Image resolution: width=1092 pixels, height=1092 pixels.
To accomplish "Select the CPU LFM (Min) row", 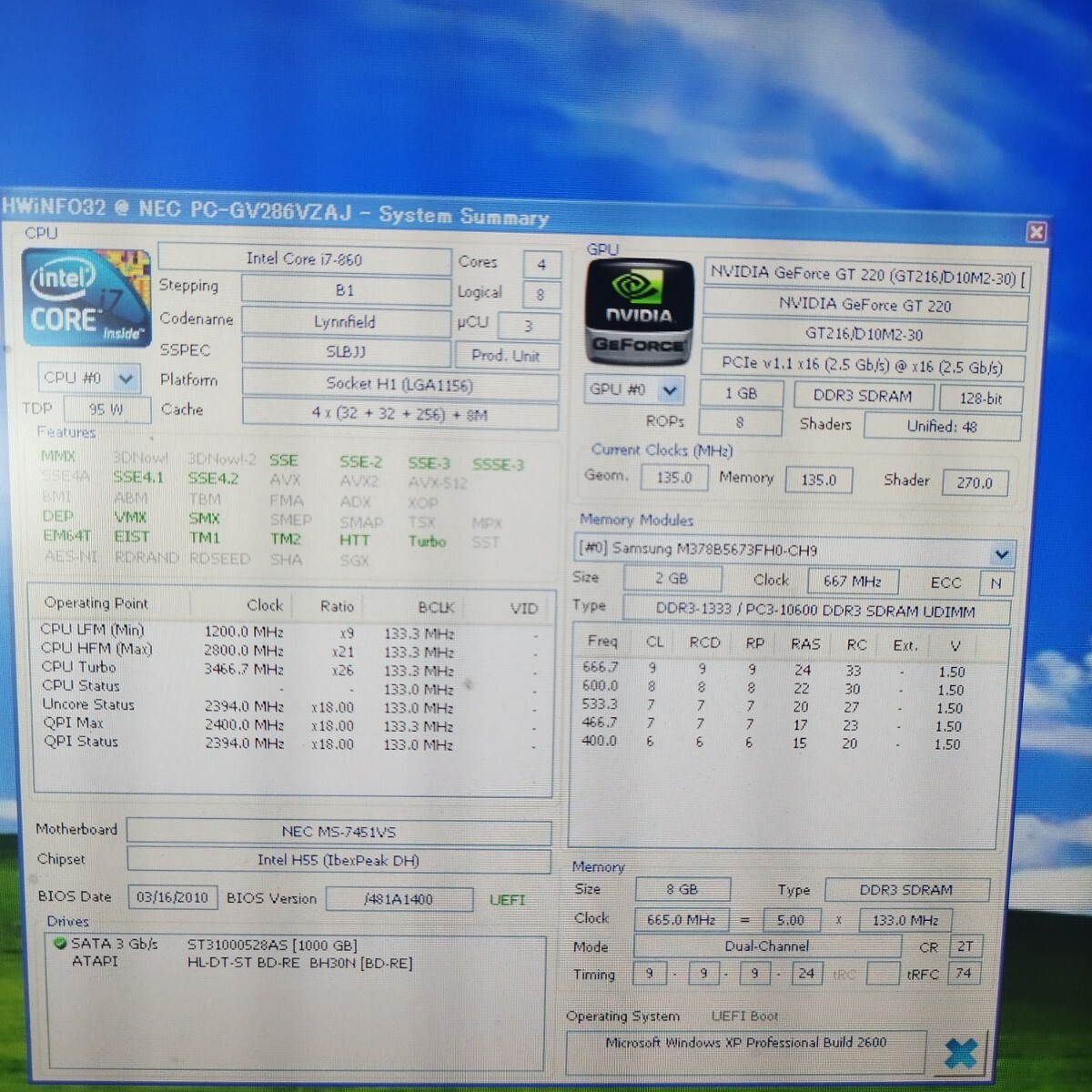I will [291, 632].
